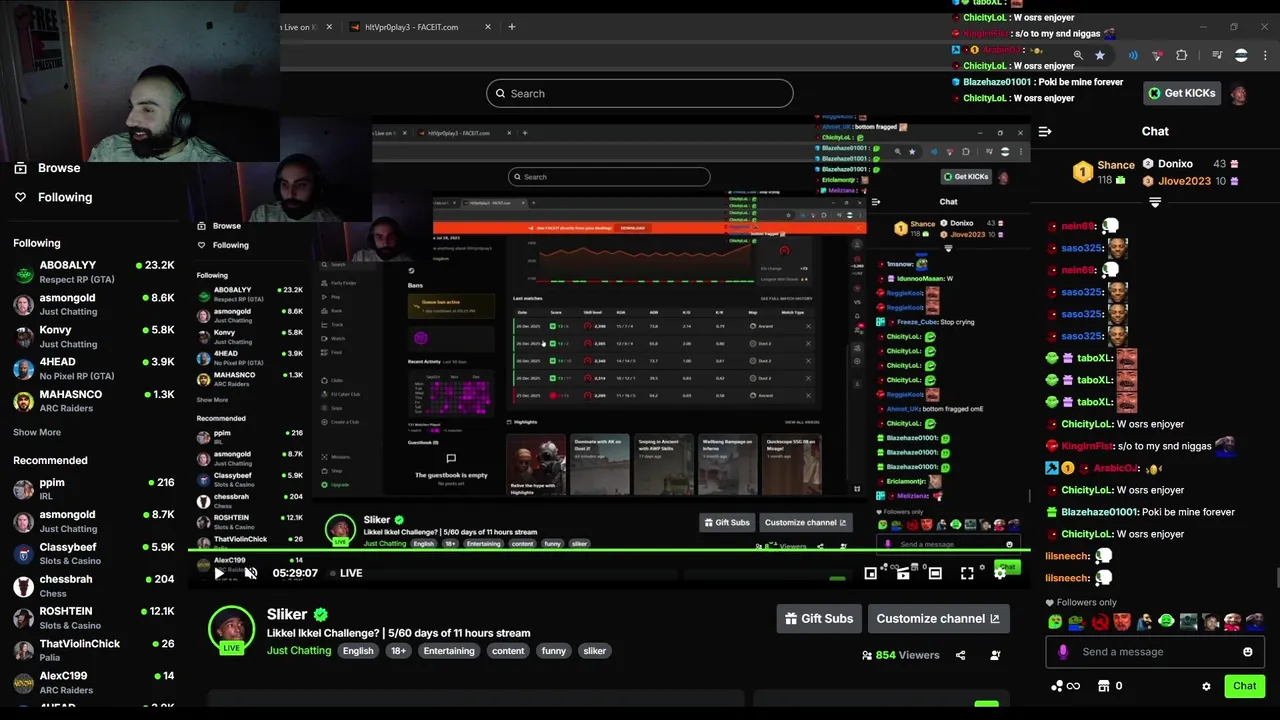Viewport: 1280px width, 720px height.
Task: Enter fullscreen from the video player controls
Action: click(x=967, y=573)
